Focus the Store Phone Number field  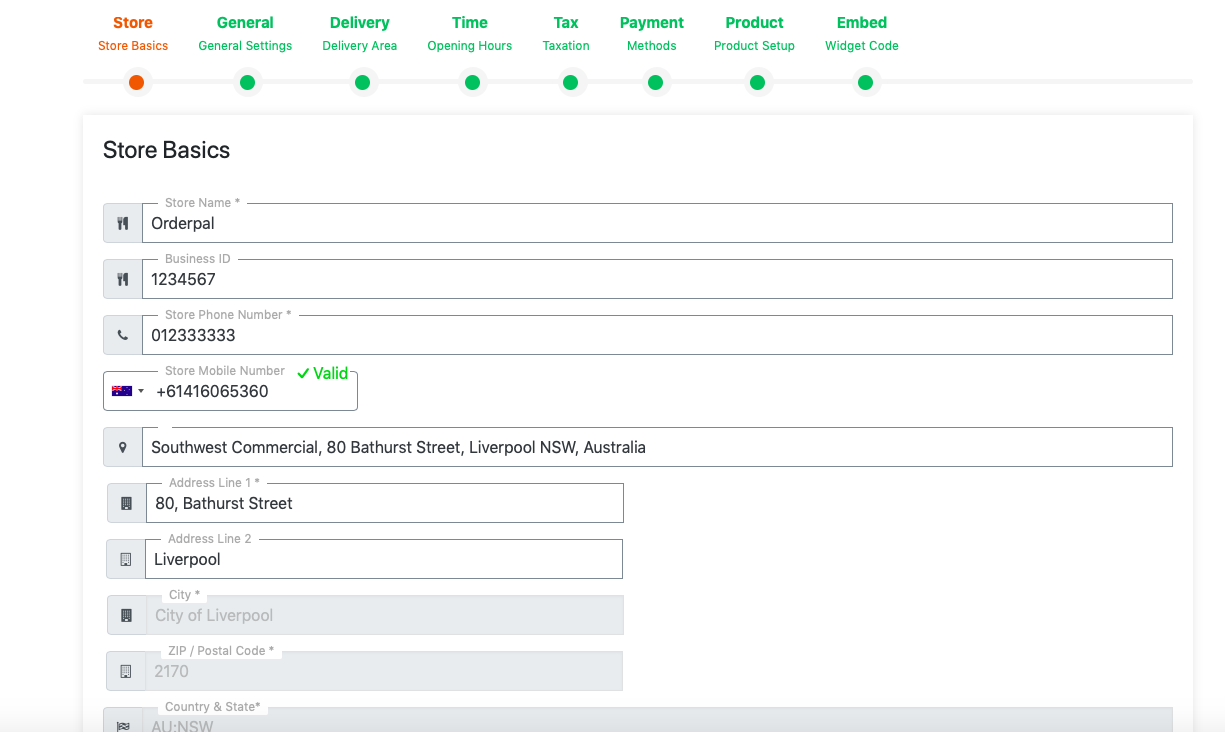tap(658, 335)
